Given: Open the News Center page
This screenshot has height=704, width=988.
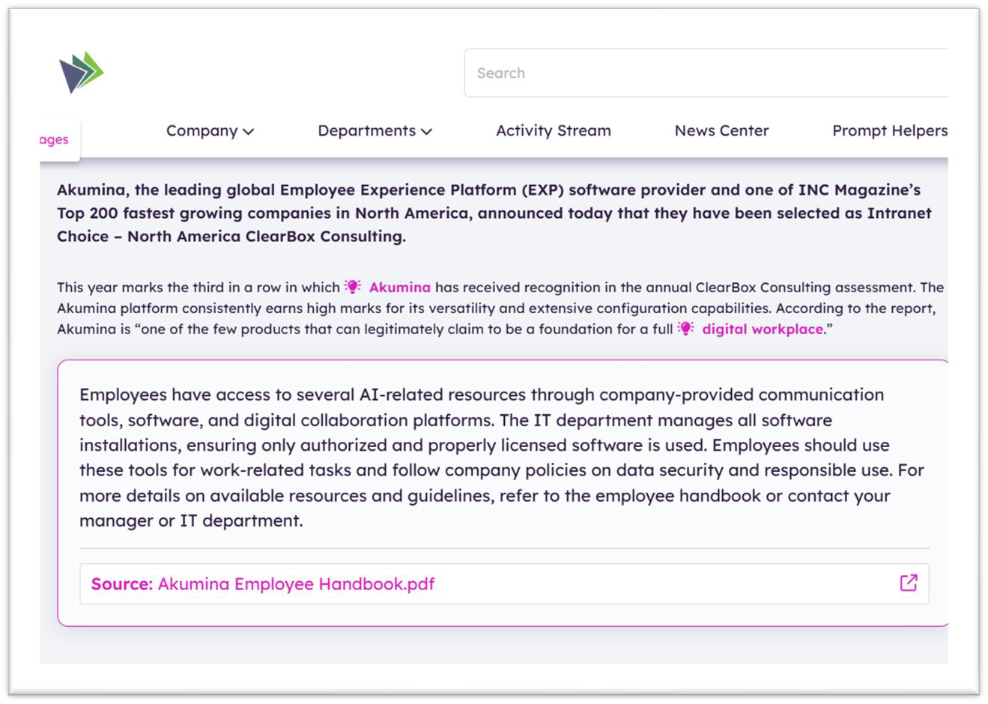Looking at the screenshot, I should point(721,130).
